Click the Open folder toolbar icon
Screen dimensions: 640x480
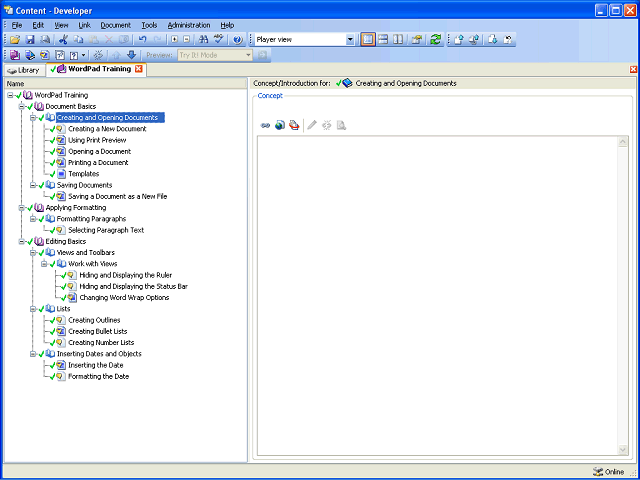pos(15,40)
